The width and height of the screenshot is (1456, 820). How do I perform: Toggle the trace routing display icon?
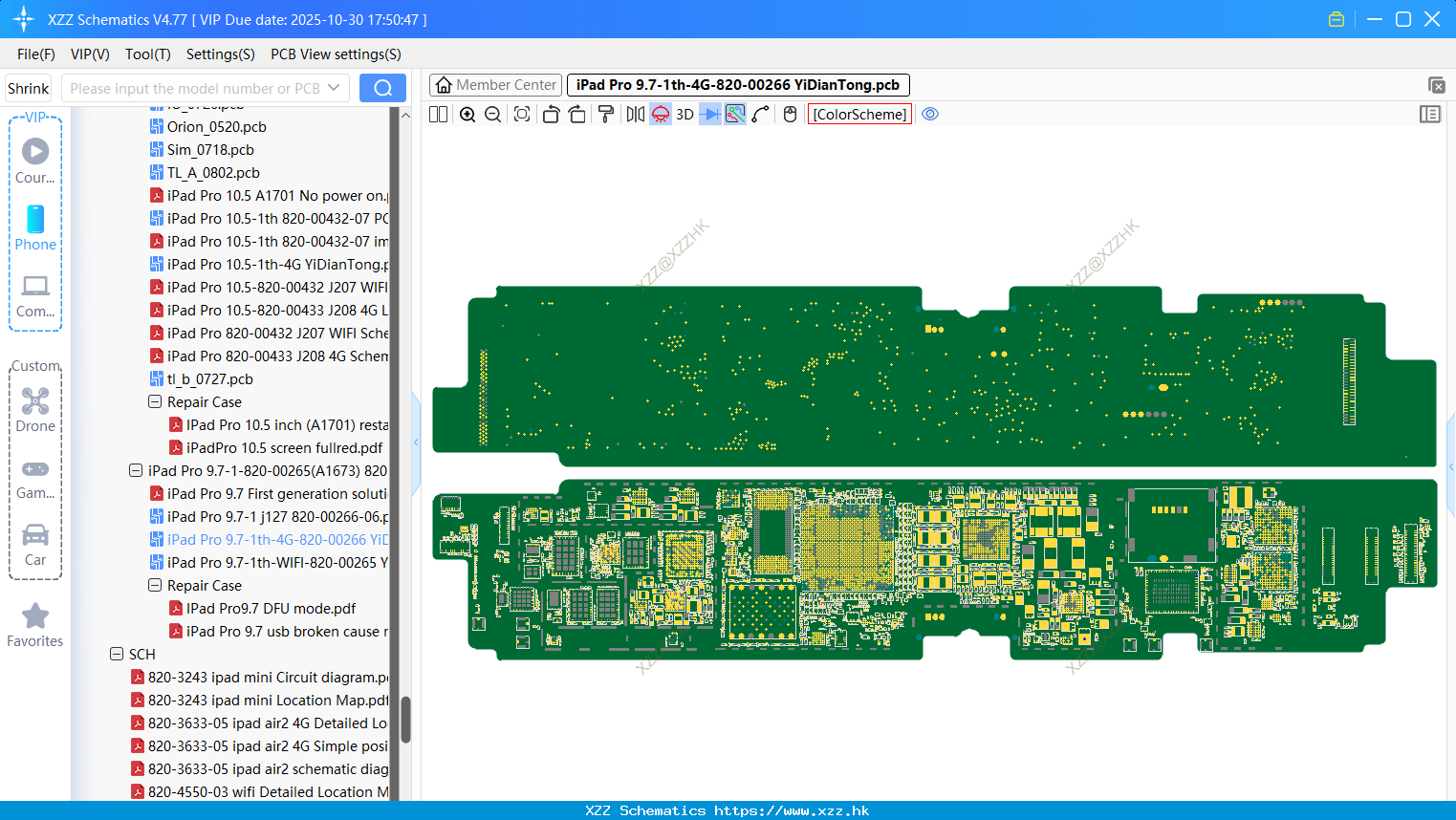pos(735,115)
